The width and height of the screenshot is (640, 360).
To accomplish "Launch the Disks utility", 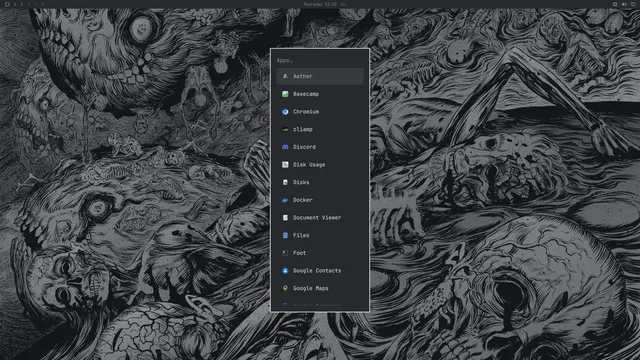I will (x=320, y=182).
